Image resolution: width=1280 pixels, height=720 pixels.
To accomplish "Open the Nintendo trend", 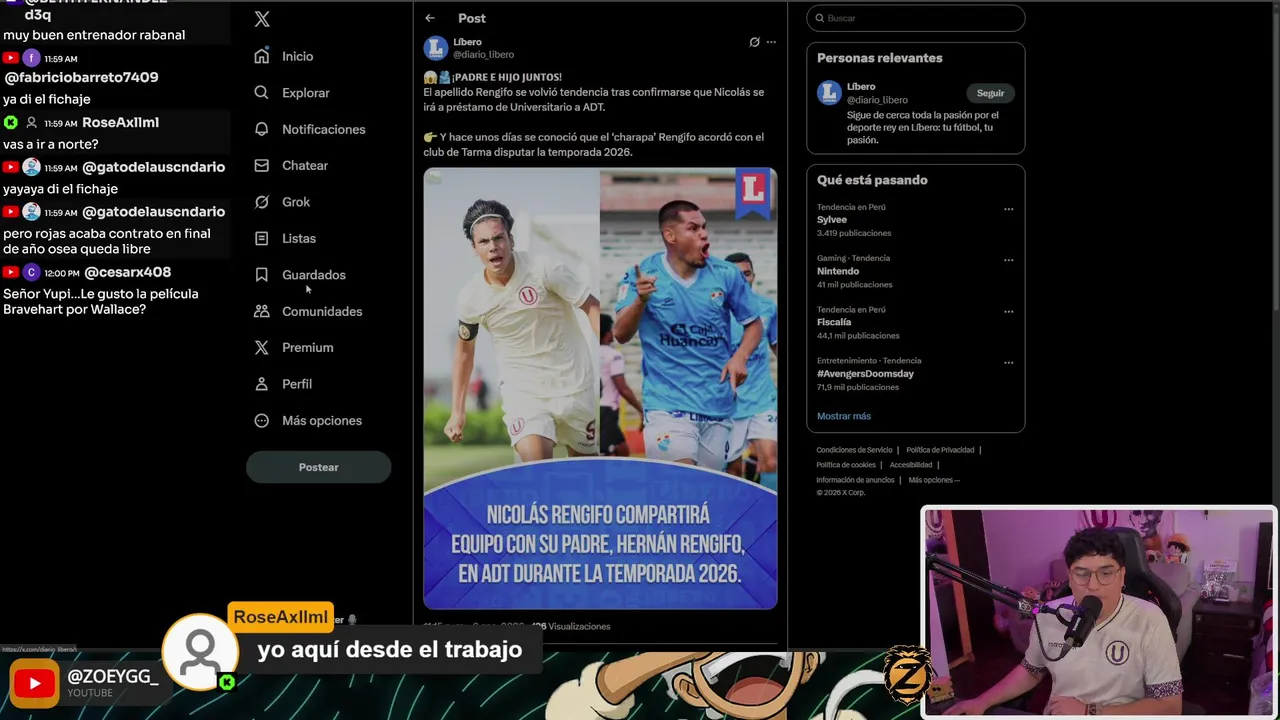I will click(x=838, y=271).
